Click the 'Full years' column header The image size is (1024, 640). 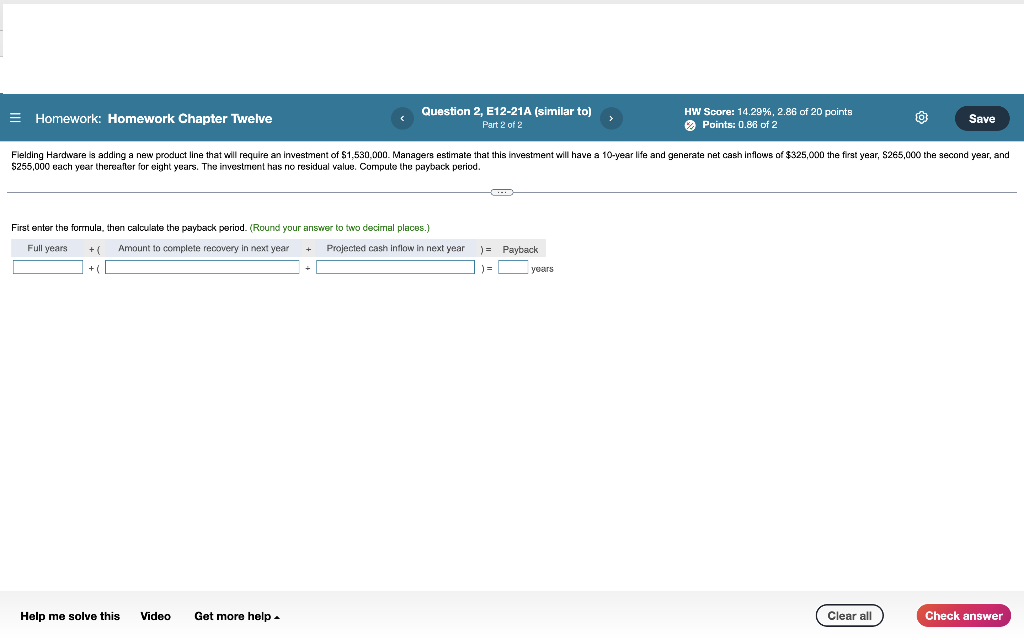(47, 248)
